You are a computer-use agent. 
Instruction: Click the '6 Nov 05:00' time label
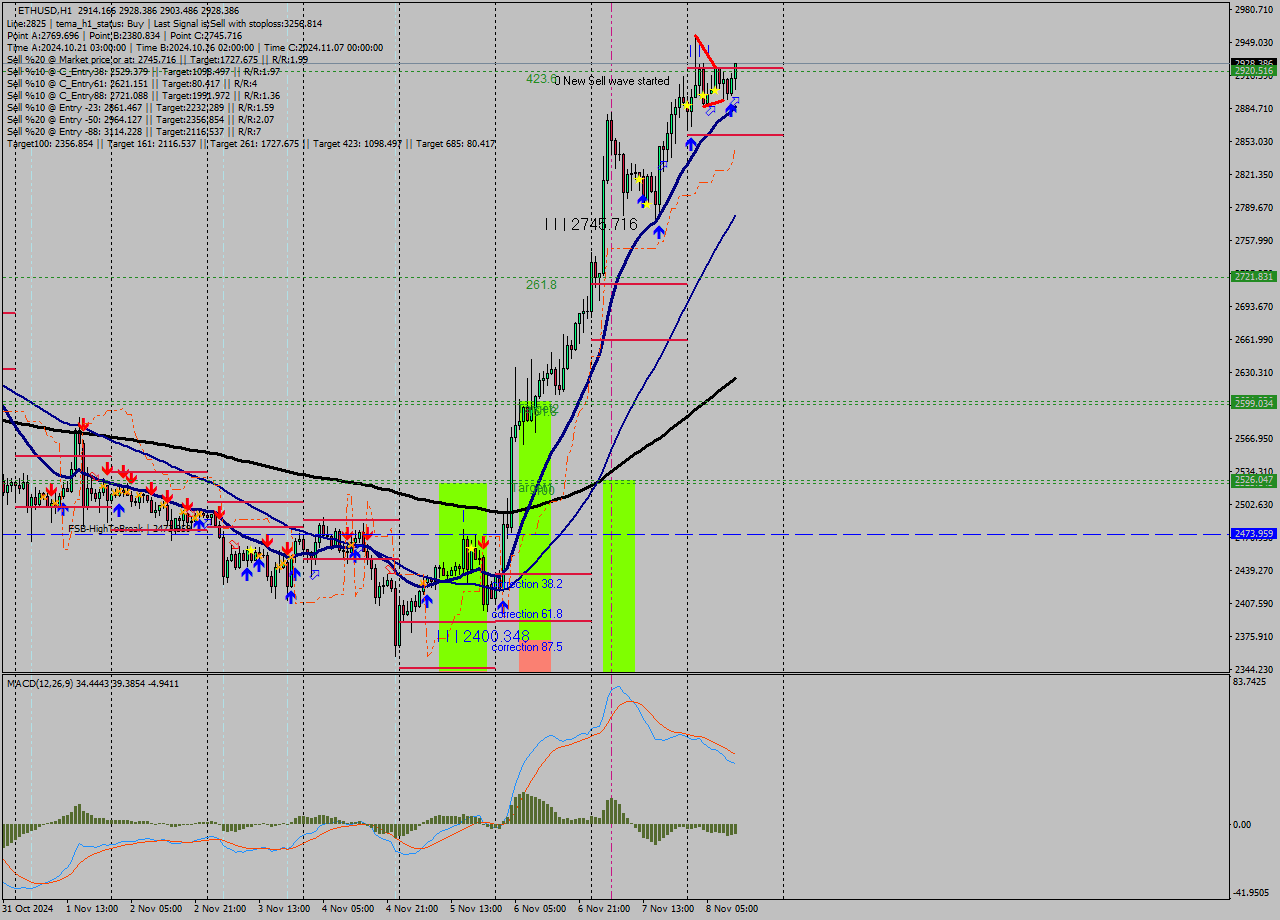pyautogui.click(x=540, y=909)
